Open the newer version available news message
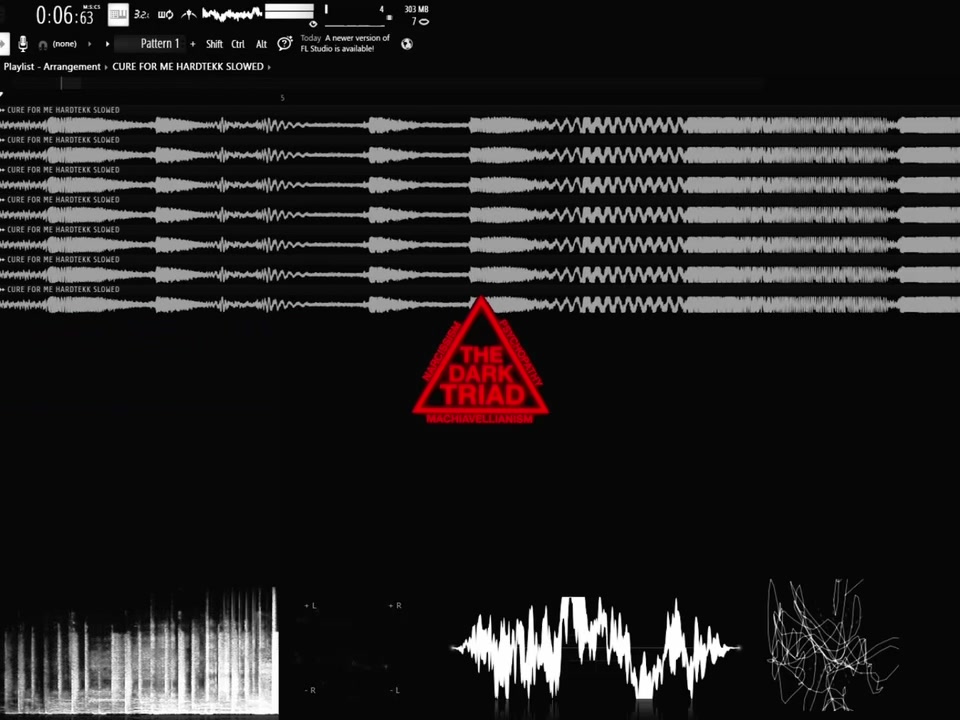The width and height of the screenshot is (960, 720). (x=345, y=43)
